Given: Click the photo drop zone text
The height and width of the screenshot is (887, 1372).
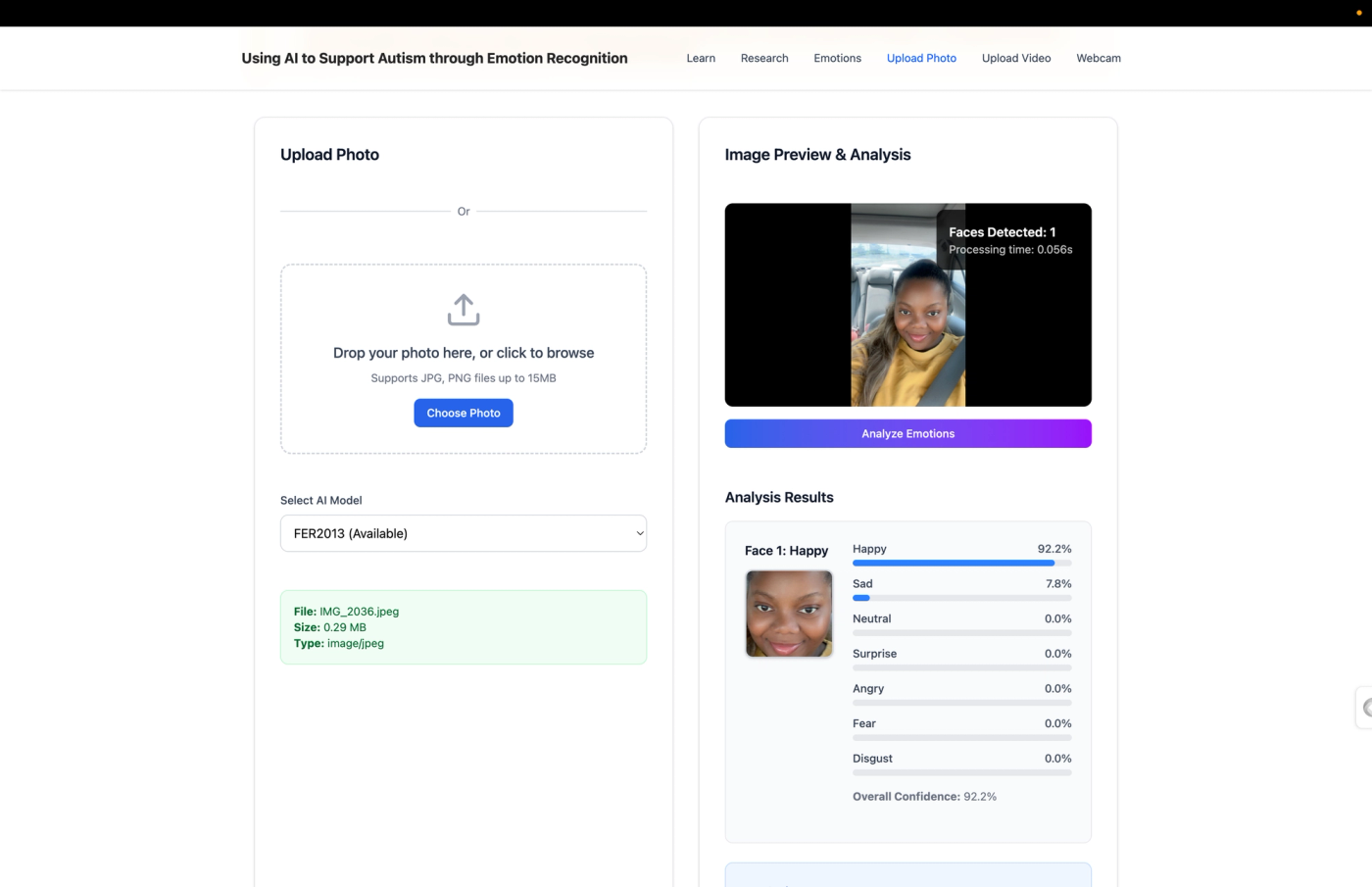Looking at the screenshot, I should click(464, 353).
